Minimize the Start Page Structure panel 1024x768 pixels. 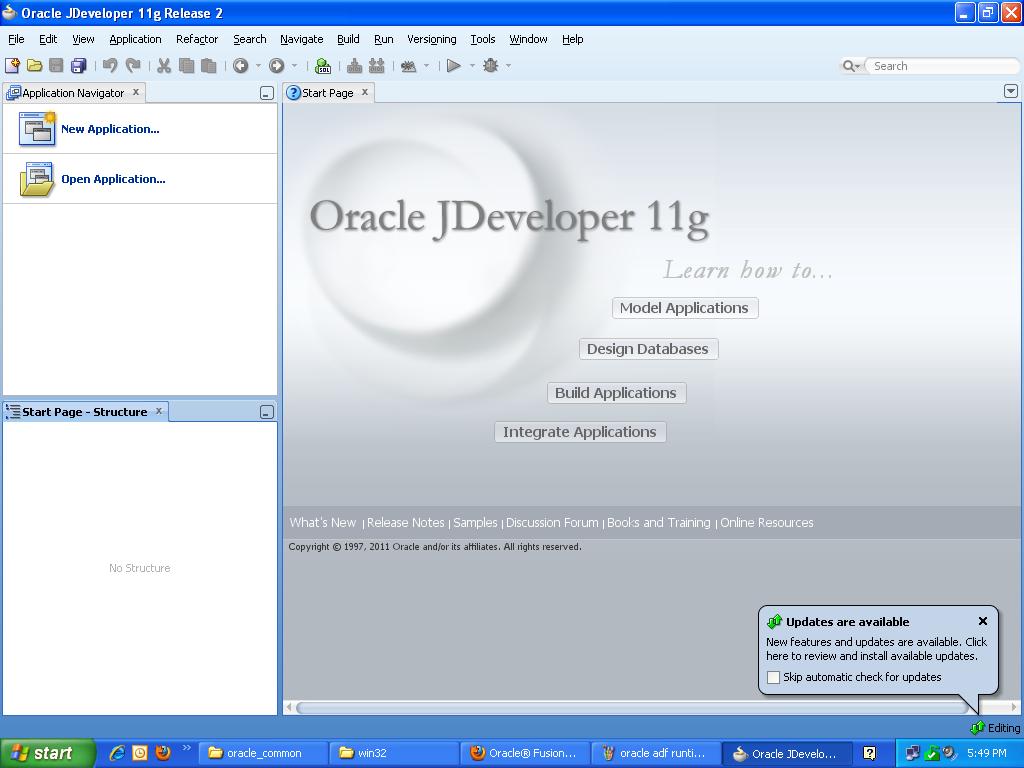pyautogui.click(x=266, y=412)
